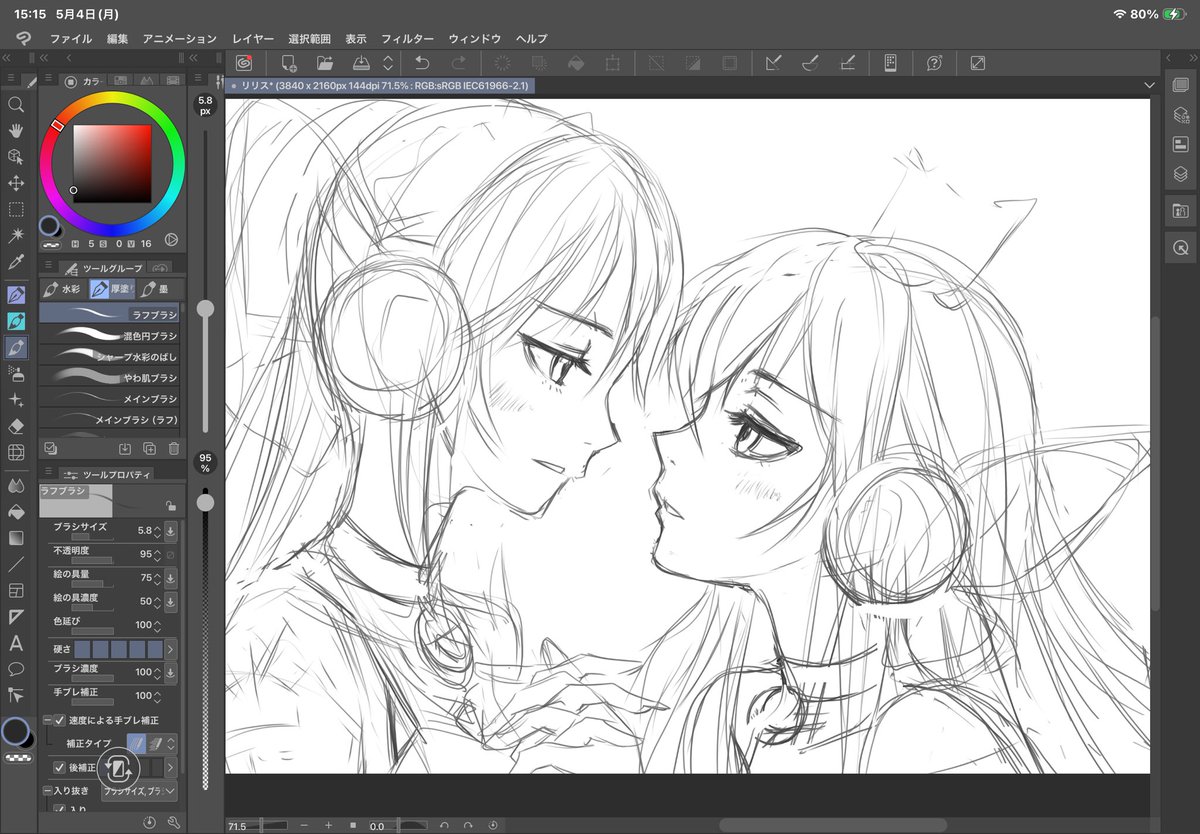Viewport: 1200px width, 834px height.
Task: Select the Airbrush tool
Action: pos(16,374)
